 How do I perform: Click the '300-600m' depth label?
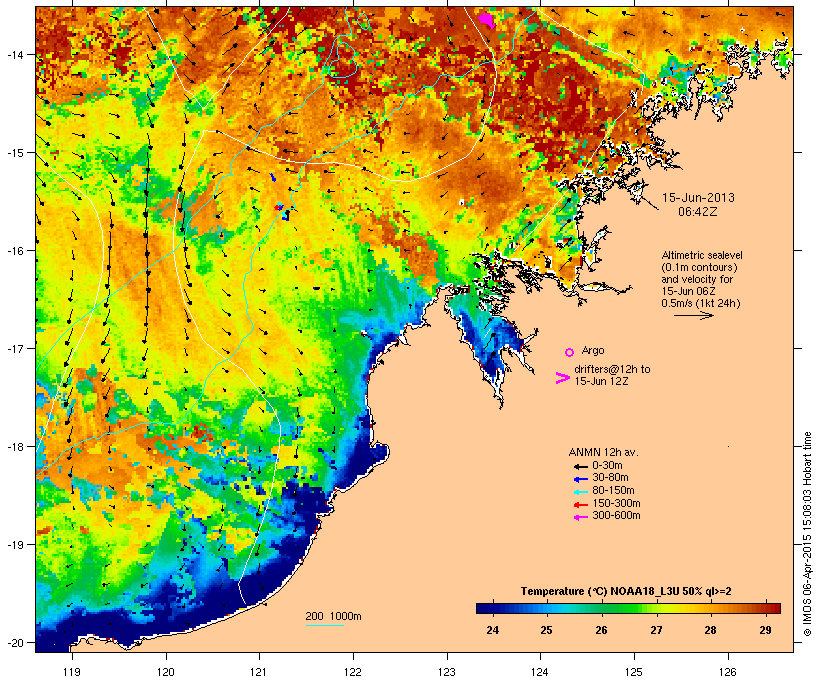616,516
